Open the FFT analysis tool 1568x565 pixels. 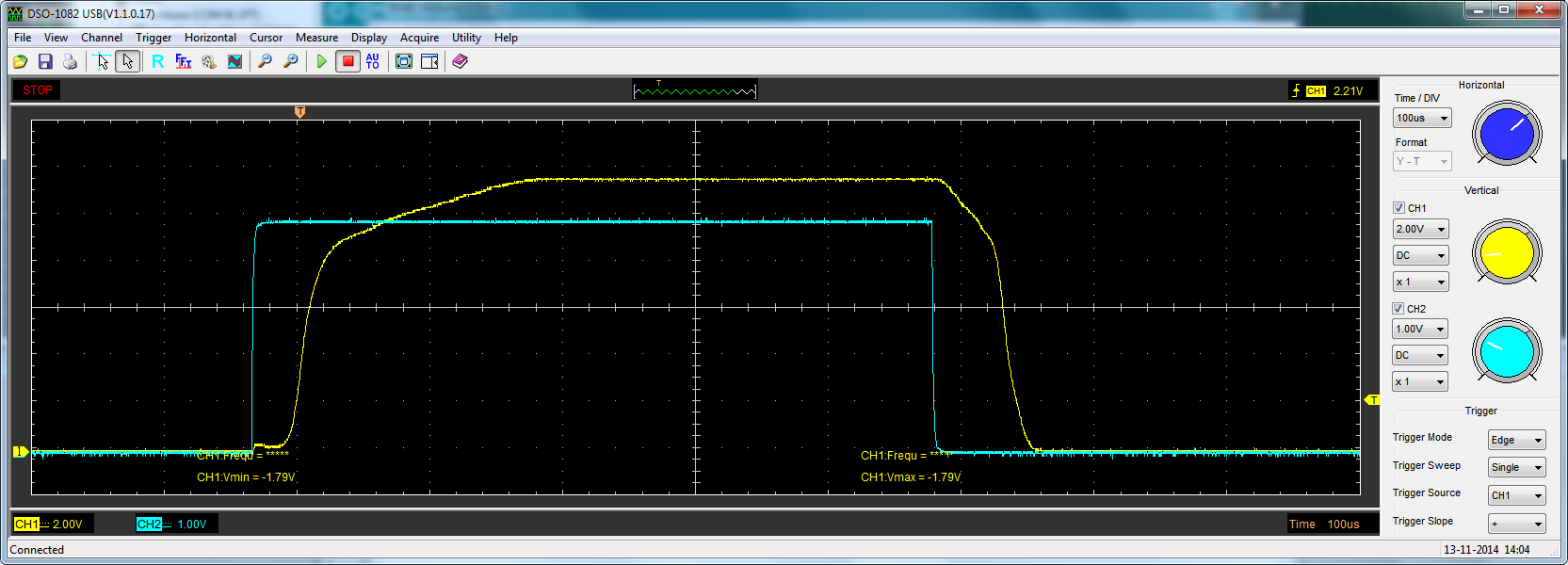click(x=184, y=61)
